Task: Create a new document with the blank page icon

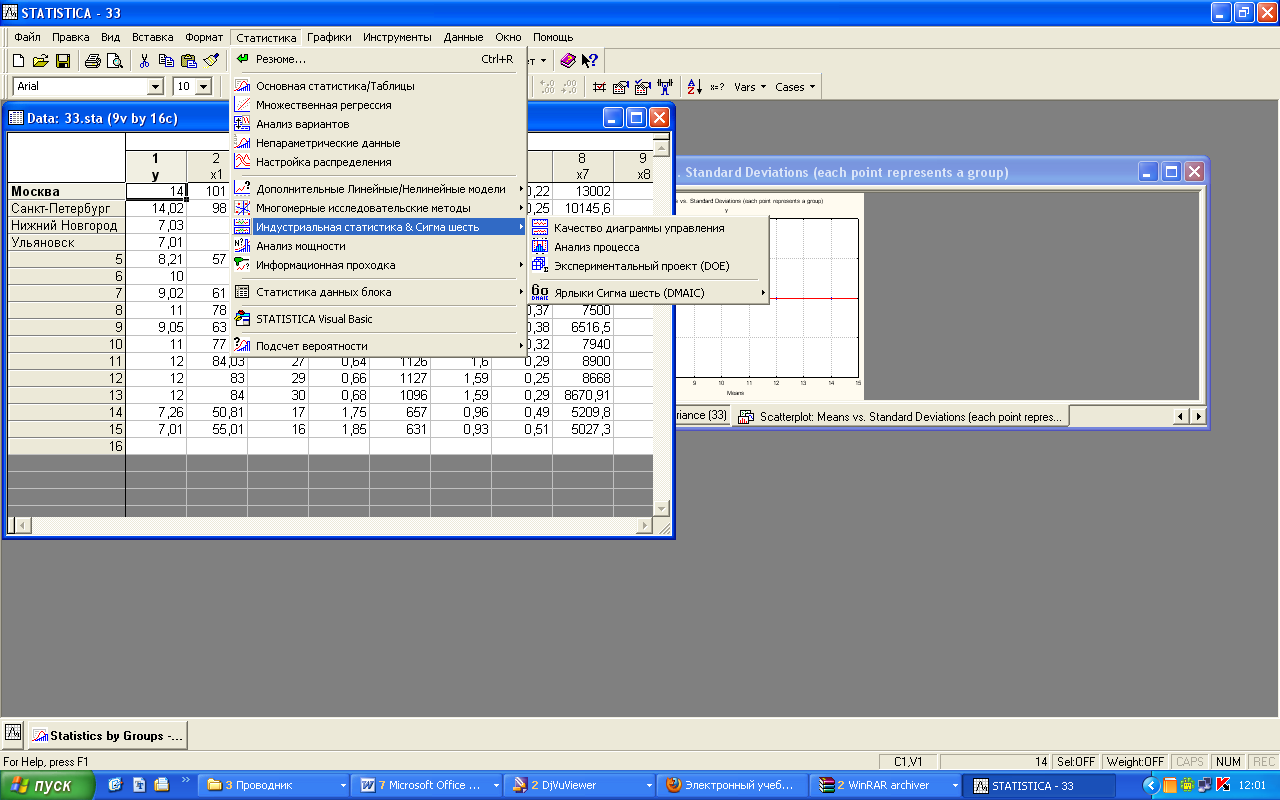Action: pyautogui.click(x=18, y=60)
